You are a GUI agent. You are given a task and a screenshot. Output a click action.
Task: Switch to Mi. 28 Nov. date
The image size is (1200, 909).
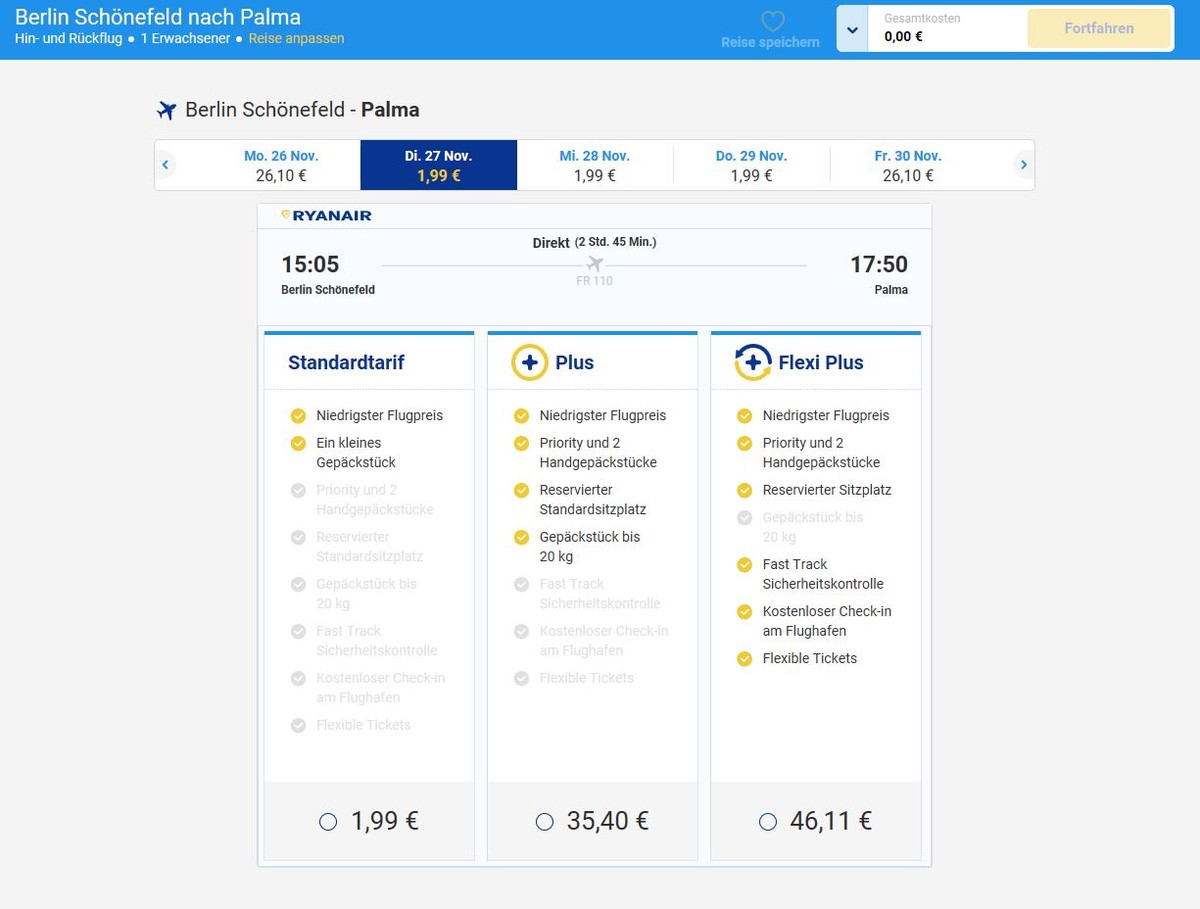(x=595, y=165)
